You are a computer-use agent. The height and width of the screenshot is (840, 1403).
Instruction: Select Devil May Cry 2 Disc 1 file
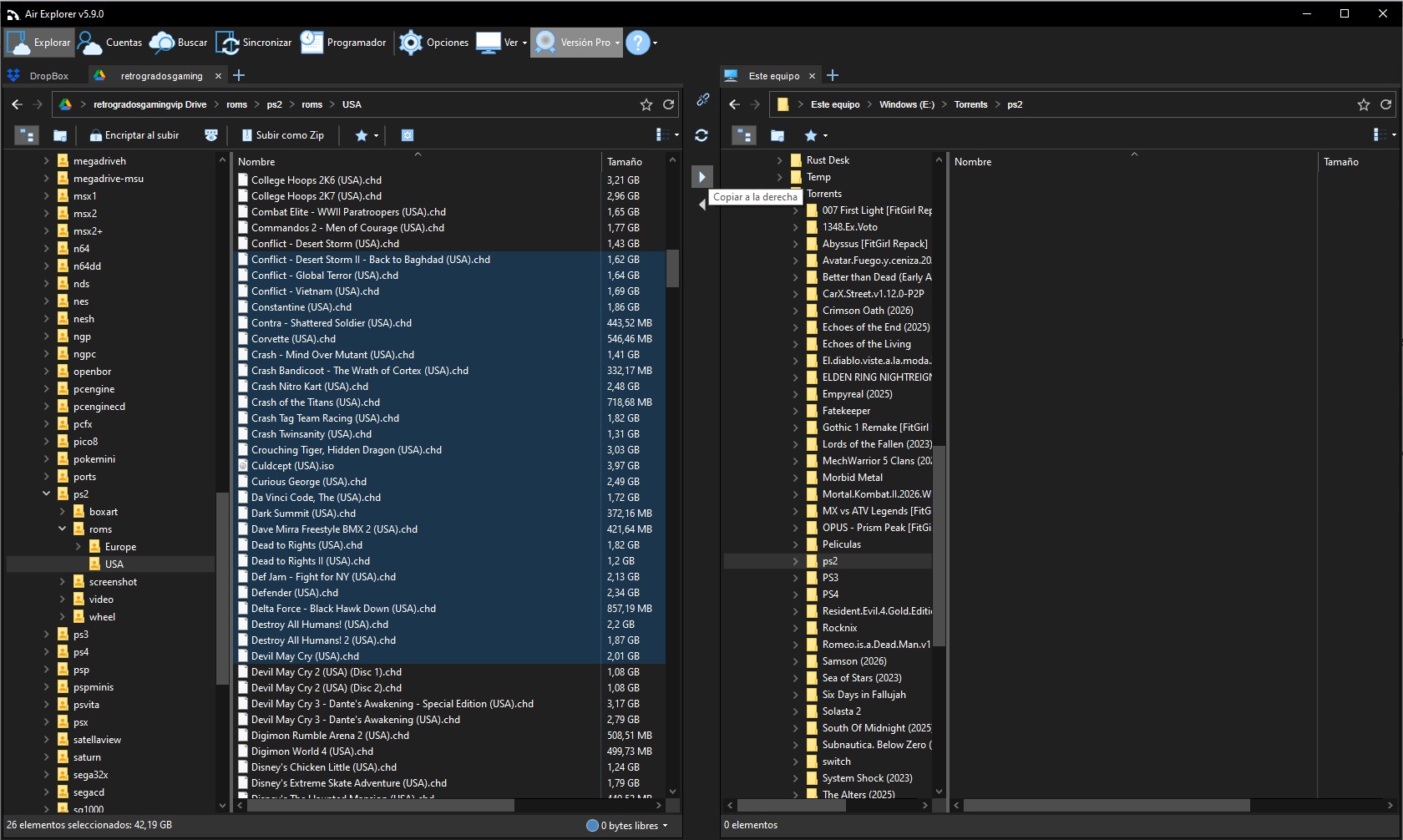[327, 672]
